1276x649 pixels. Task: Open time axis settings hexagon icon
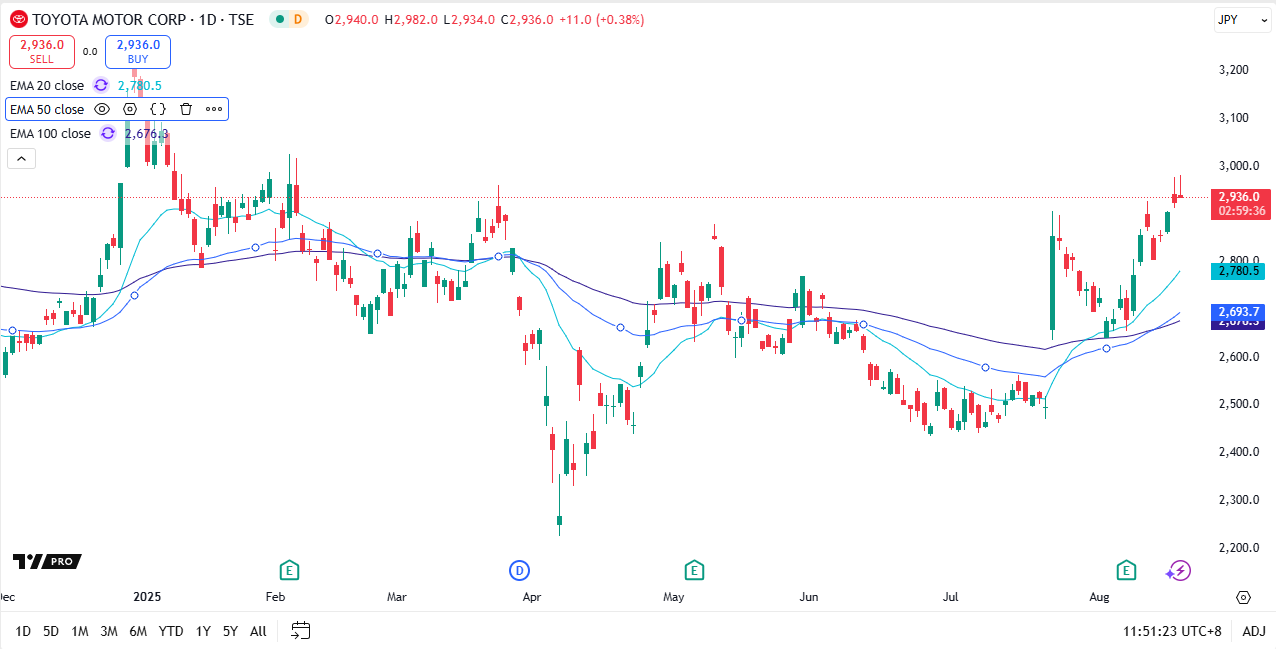point(1243,597)
